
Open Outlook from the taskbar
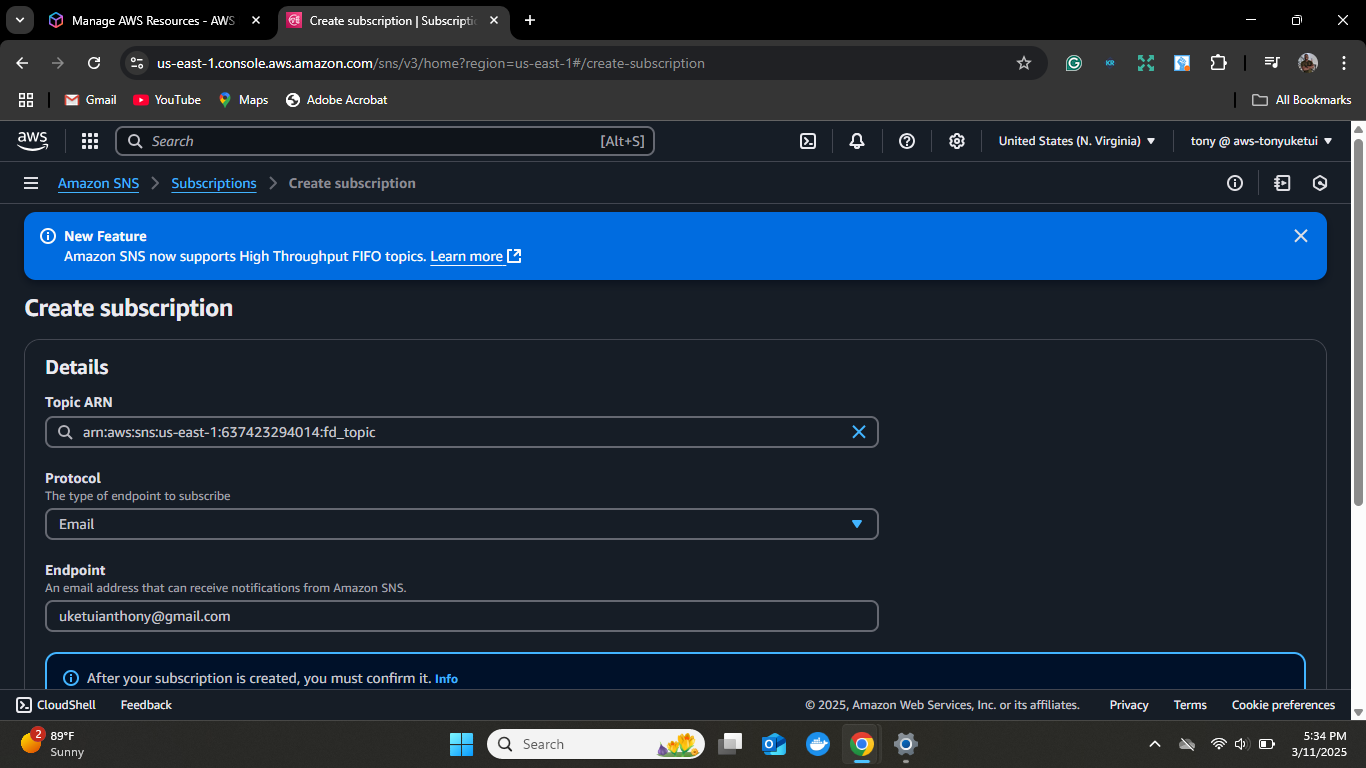774,744
